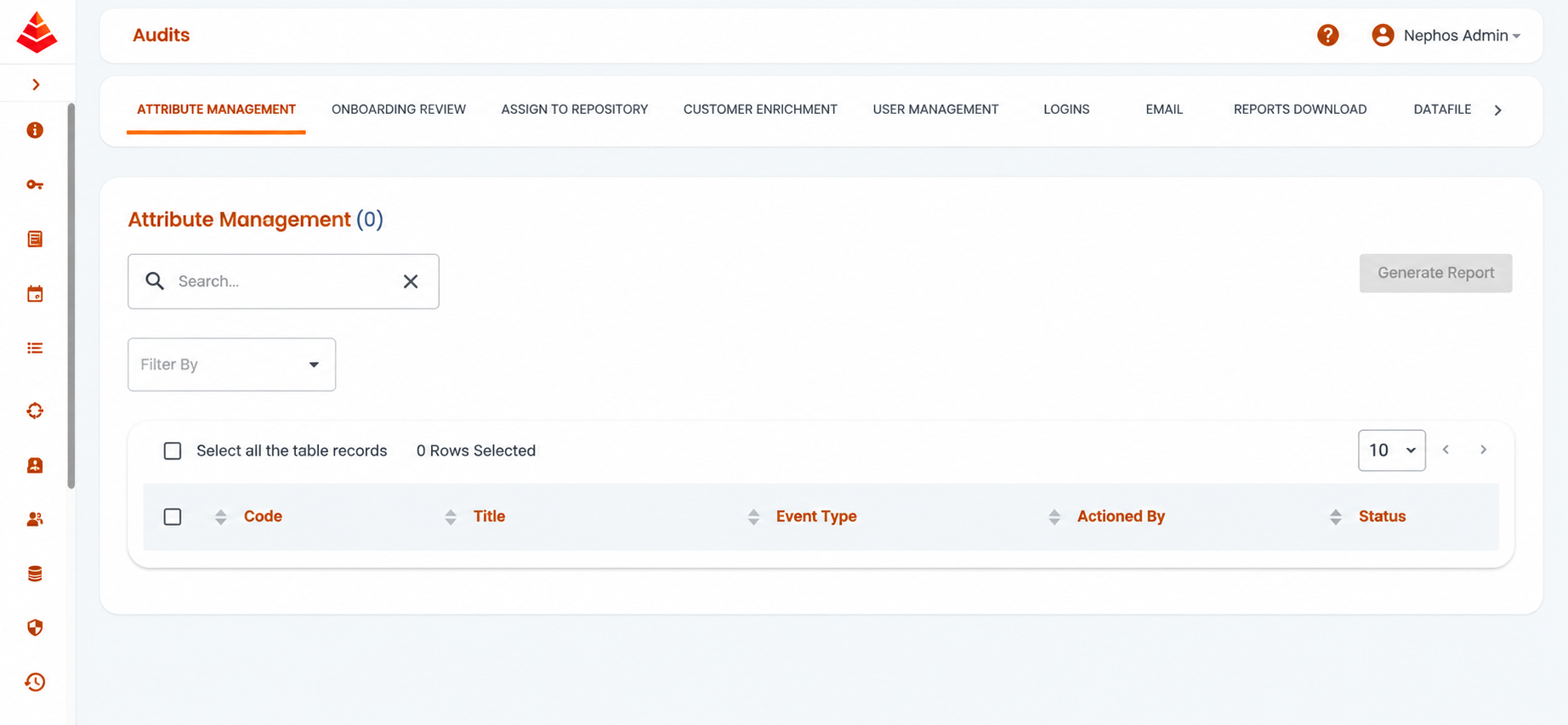Open the Reports Download tab
This screenshot has height=725, width=1568.
[1300, 110]
